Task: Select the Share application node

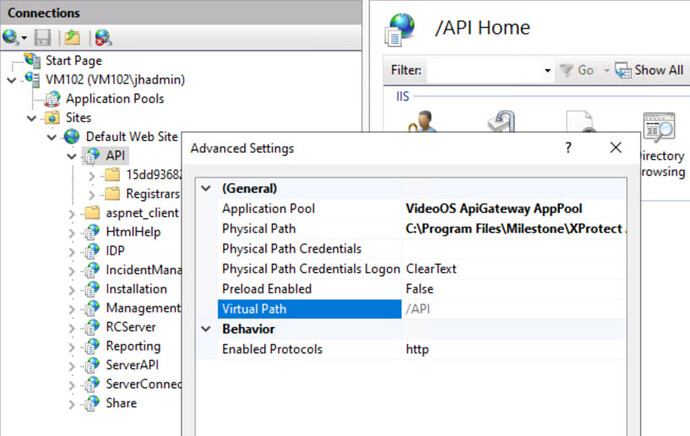Action: pyautogui.click(x=121, y=403)
